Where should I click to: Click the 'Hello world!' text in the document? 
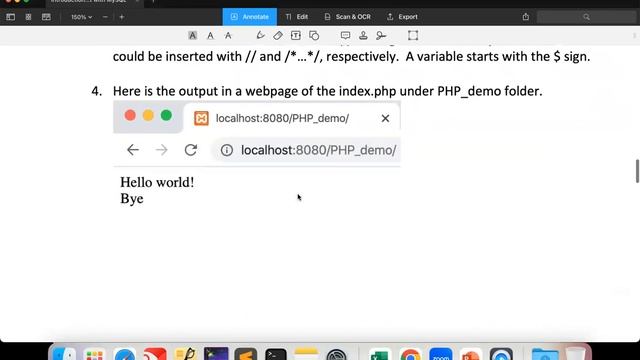(x=157, y=182)
